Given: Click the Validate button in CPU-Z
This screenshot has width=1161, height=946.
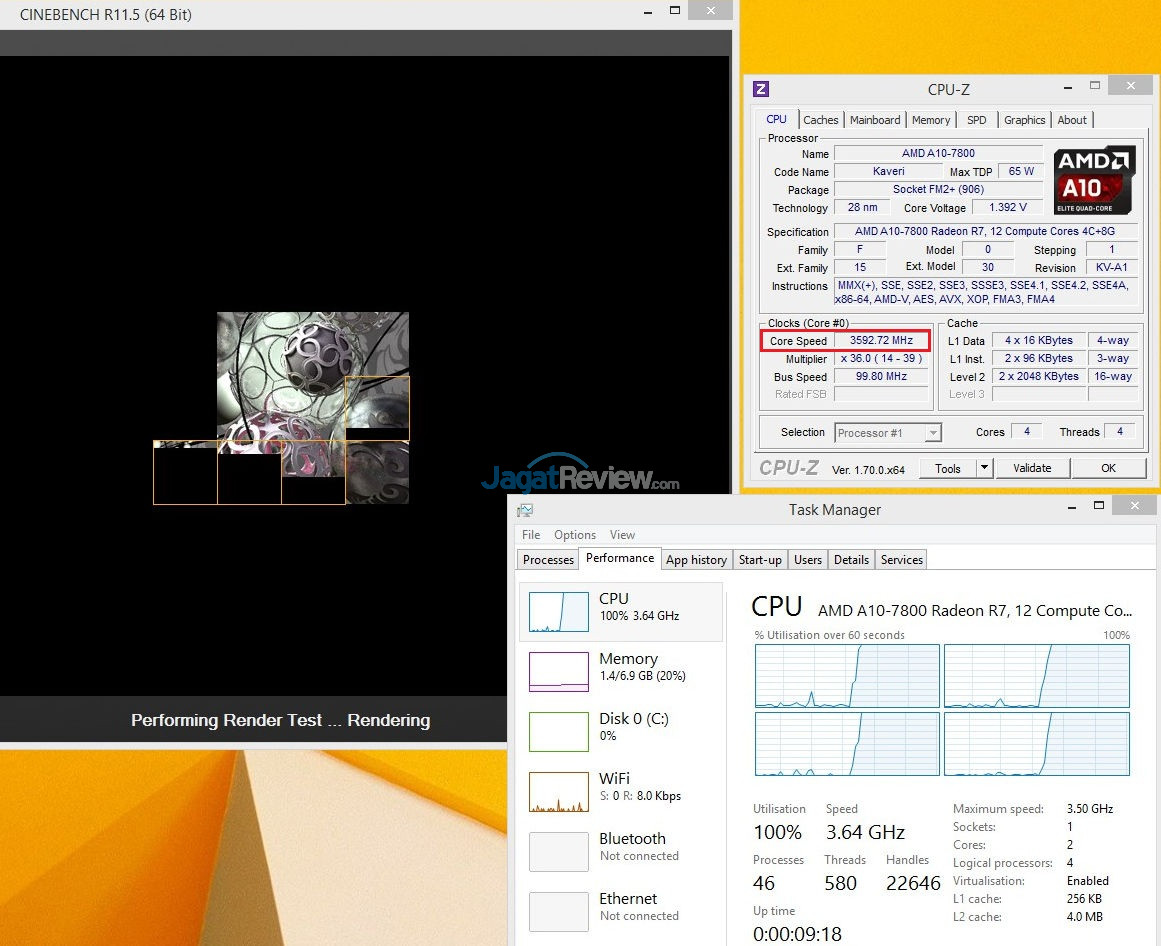Looking at the screenshot, I should [x=1032, y=468].
